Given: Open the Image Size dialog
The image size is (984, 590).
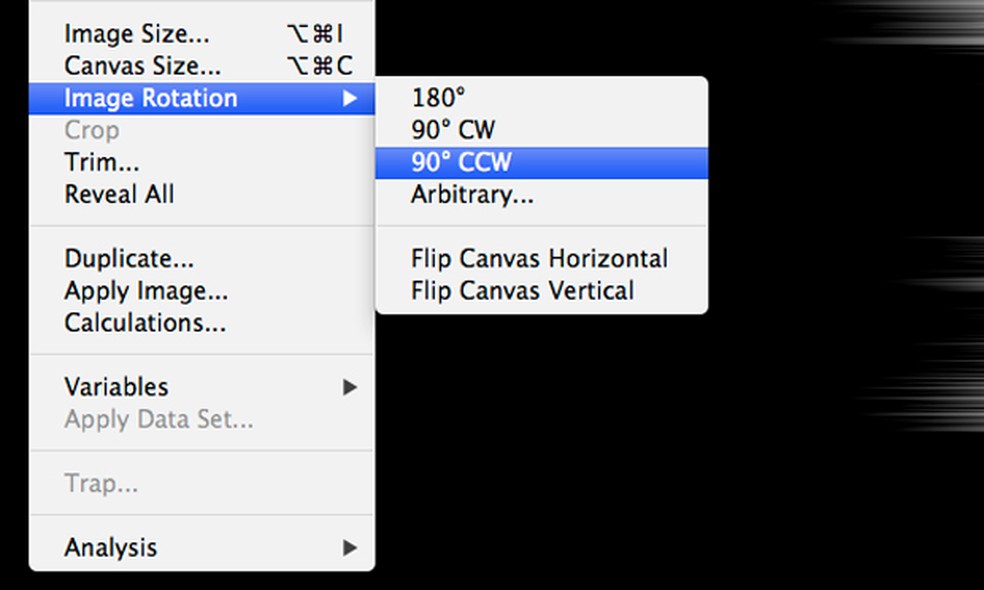Looking at the screenshot, I should (x=137, y=33).
